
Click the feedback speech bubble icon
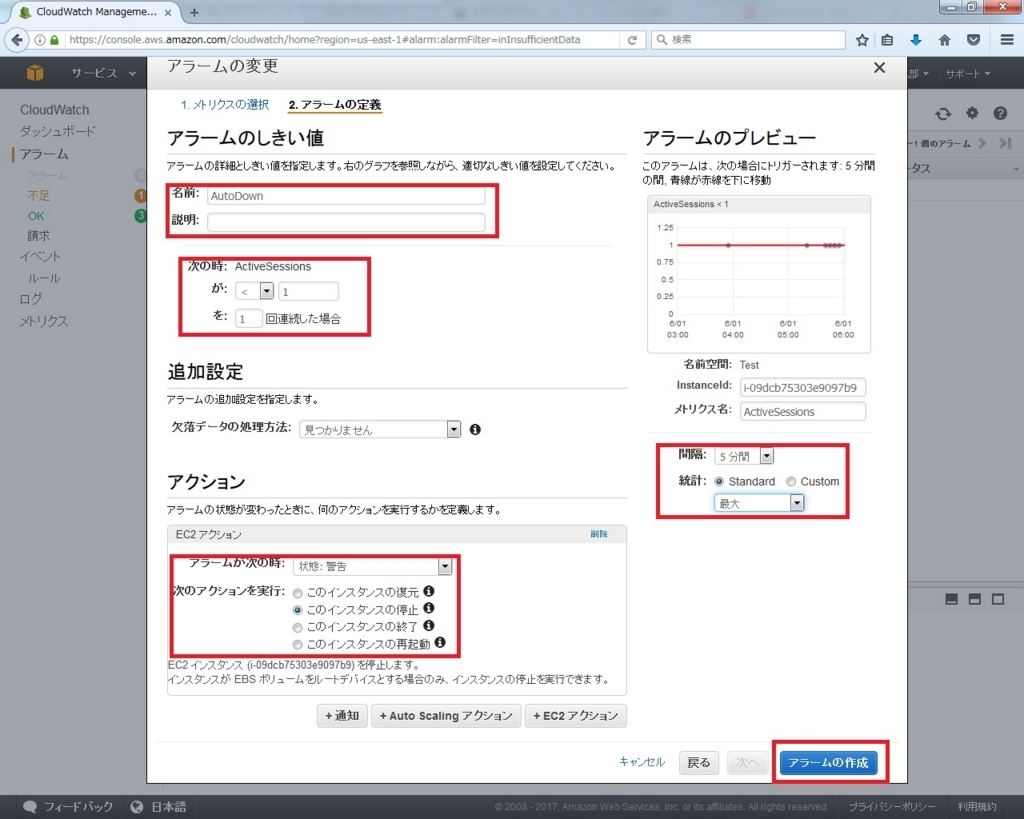(29, 807)
